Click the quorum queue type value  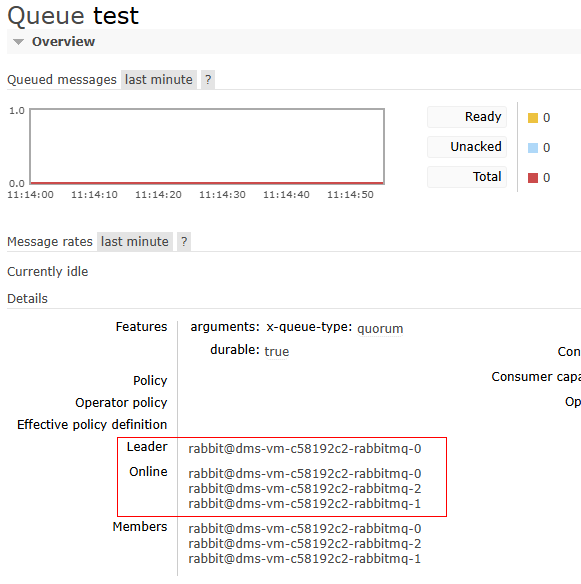point(380,328)
